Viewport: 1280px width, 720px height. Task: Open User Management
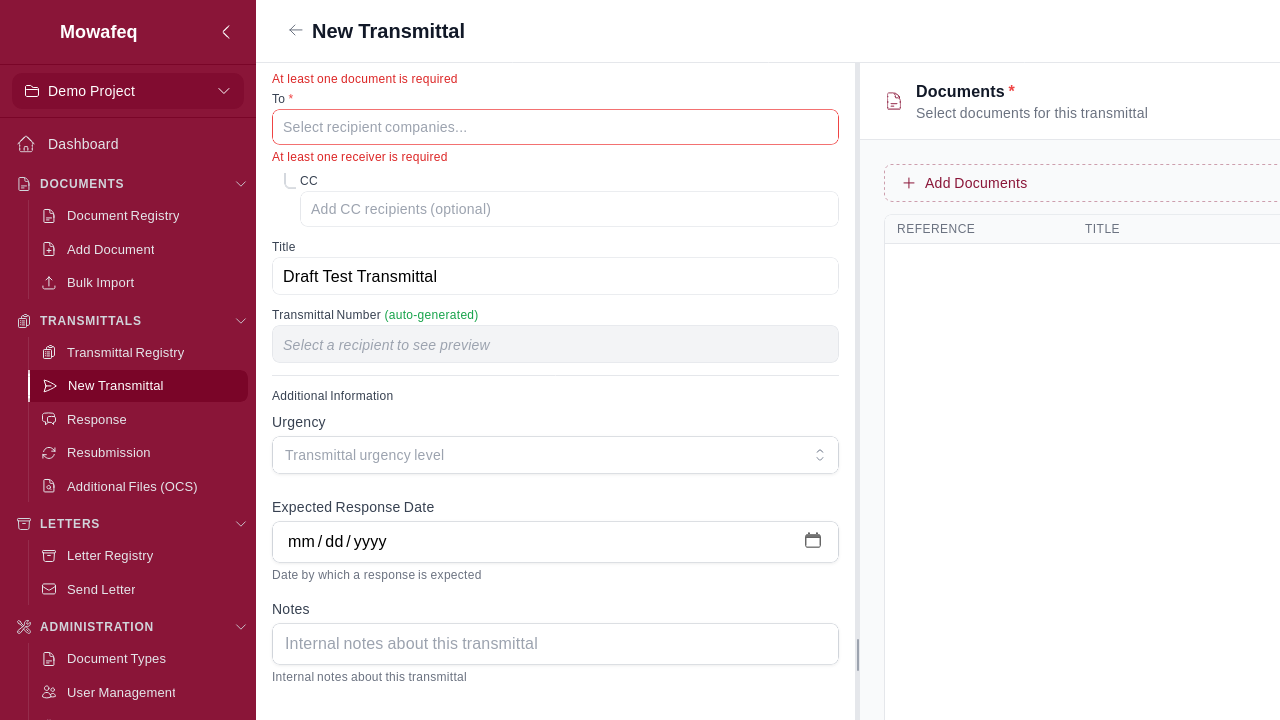pyautogui.click(x=121, y=692)
